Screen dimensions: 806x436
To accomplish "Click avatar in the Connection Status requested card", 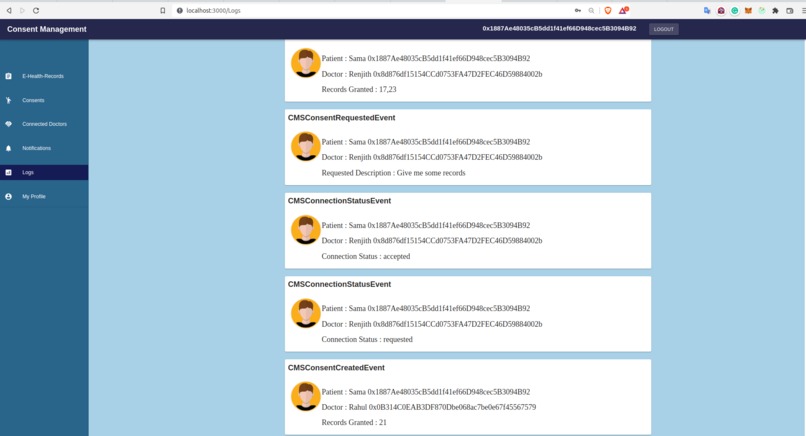I will [306, 313].
